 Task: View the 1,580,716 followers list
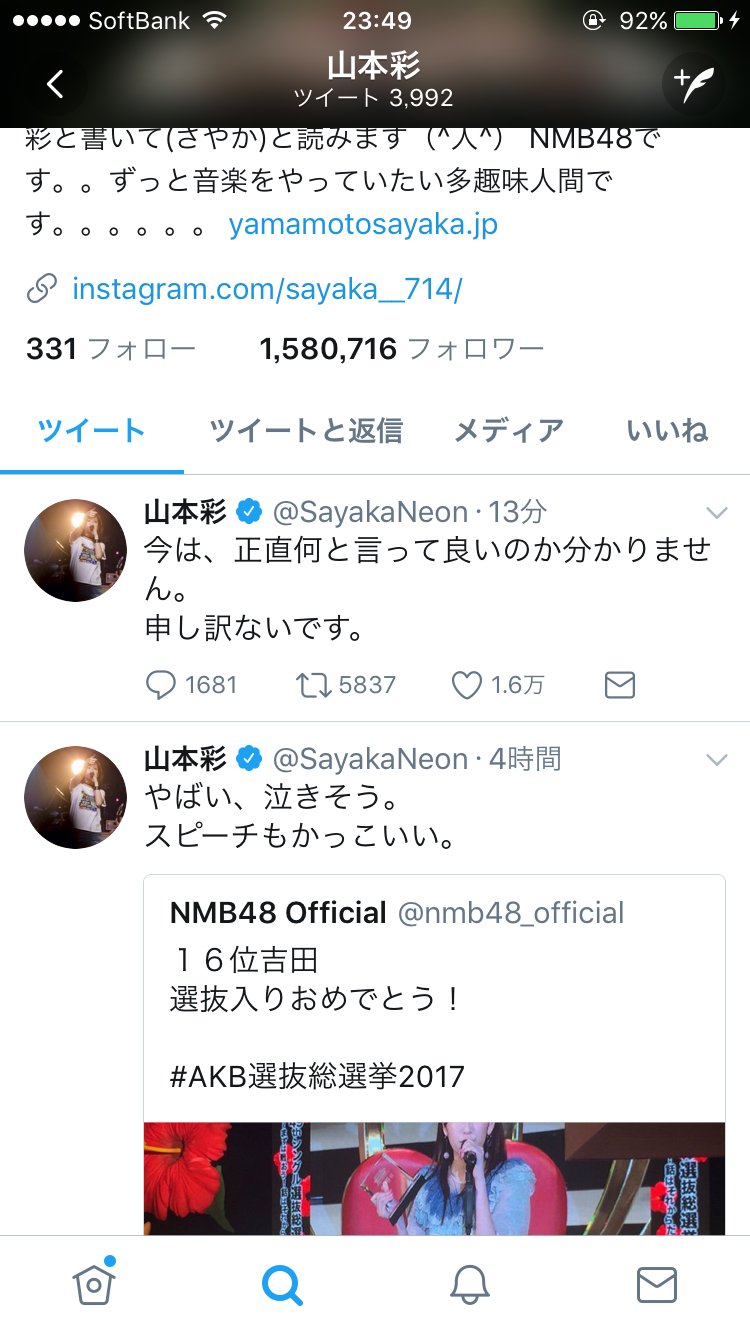[400, 347]
